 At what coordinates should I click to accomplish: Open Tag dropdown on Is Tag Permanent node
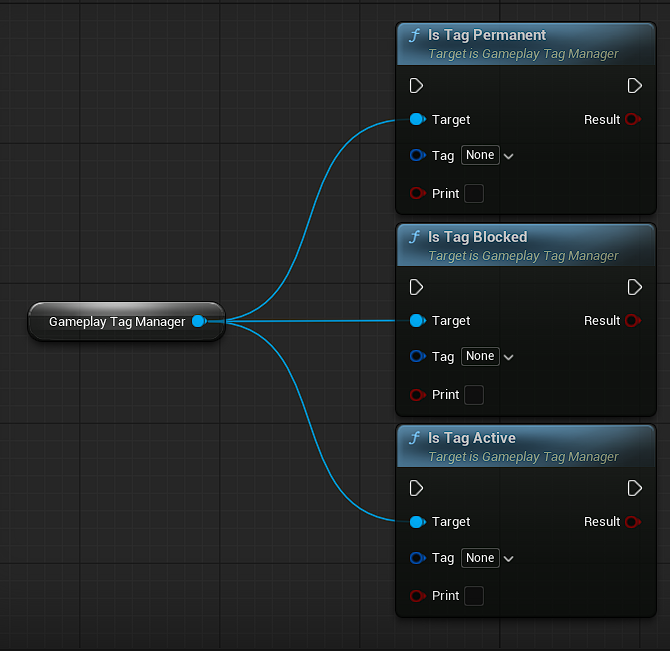point(488,156)
